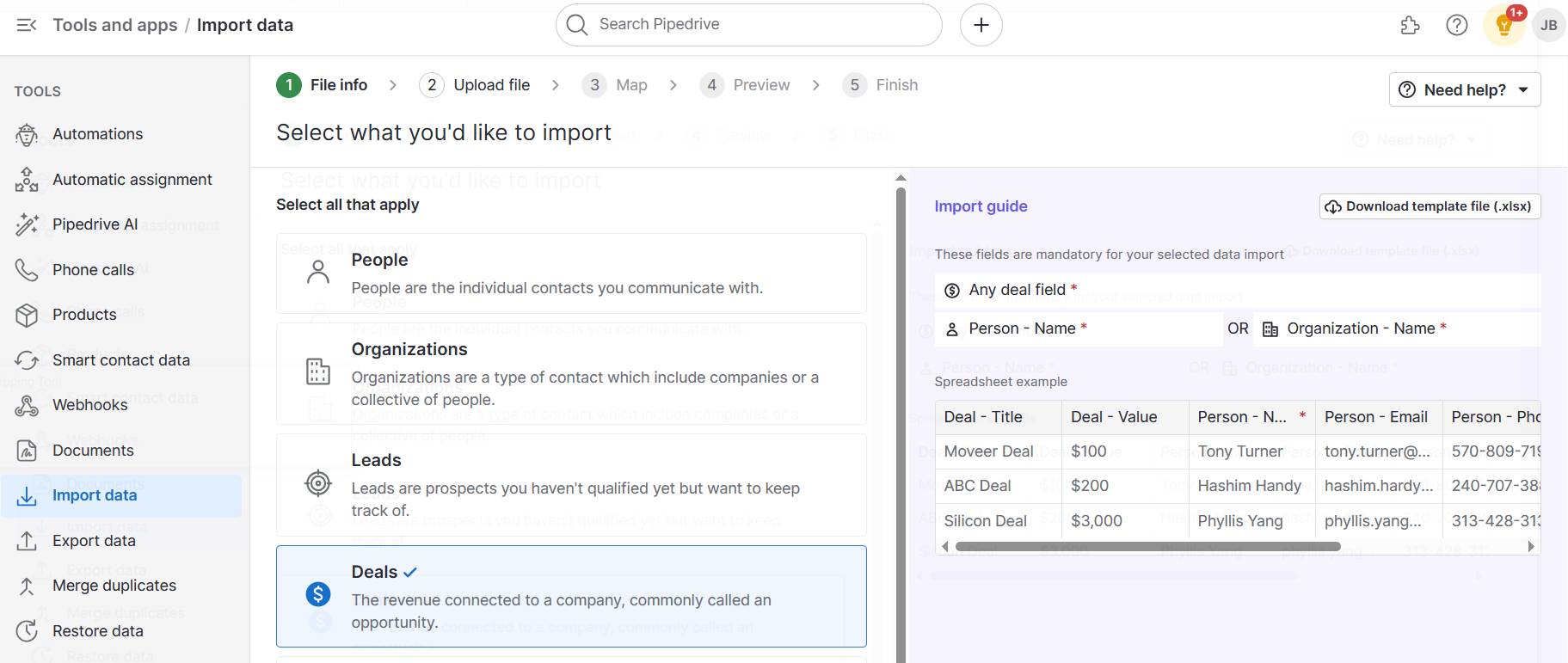Open Automatic assignment icon

[27, 180]
